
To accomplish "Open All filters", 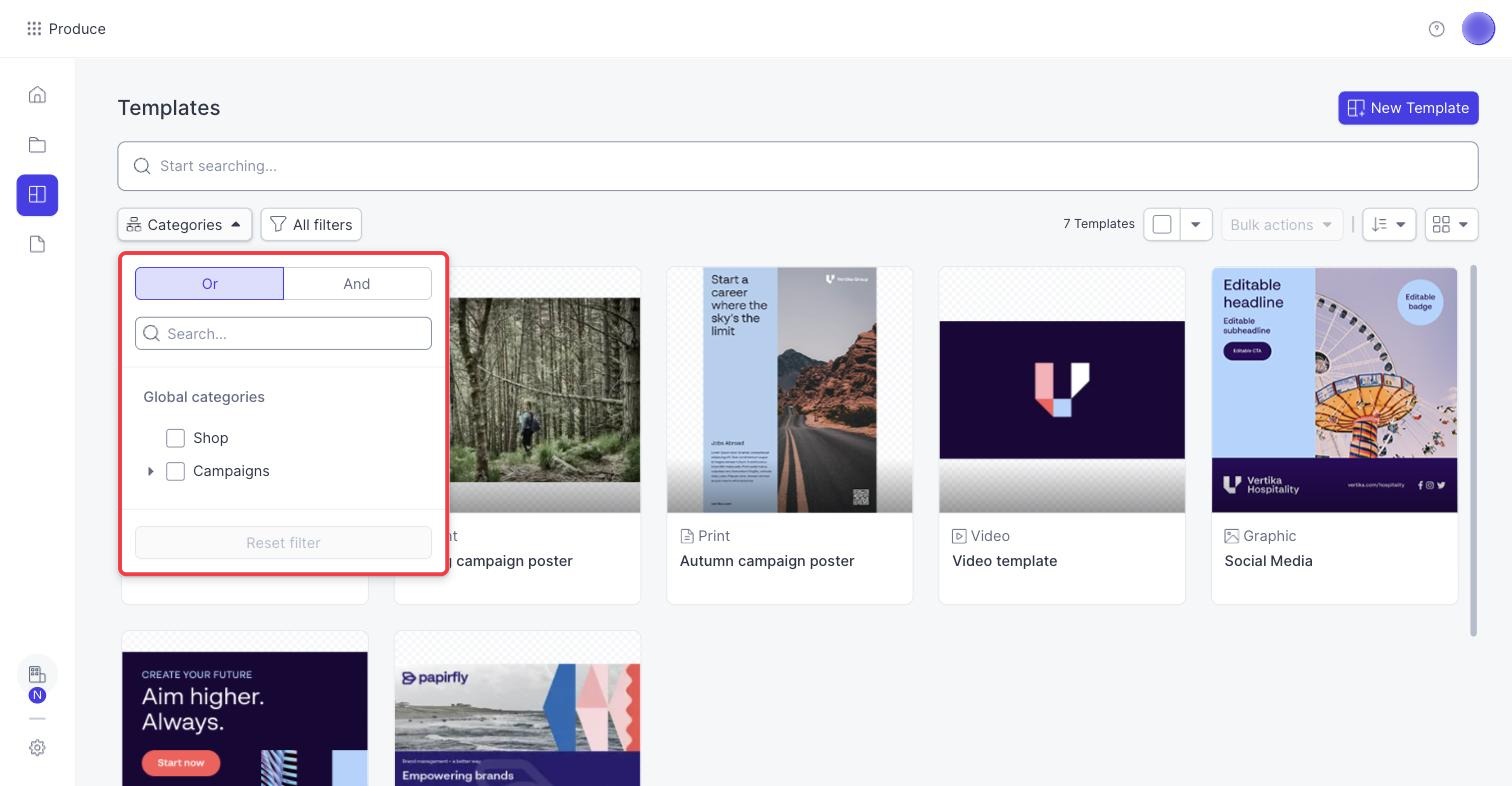I will point(311,225).
